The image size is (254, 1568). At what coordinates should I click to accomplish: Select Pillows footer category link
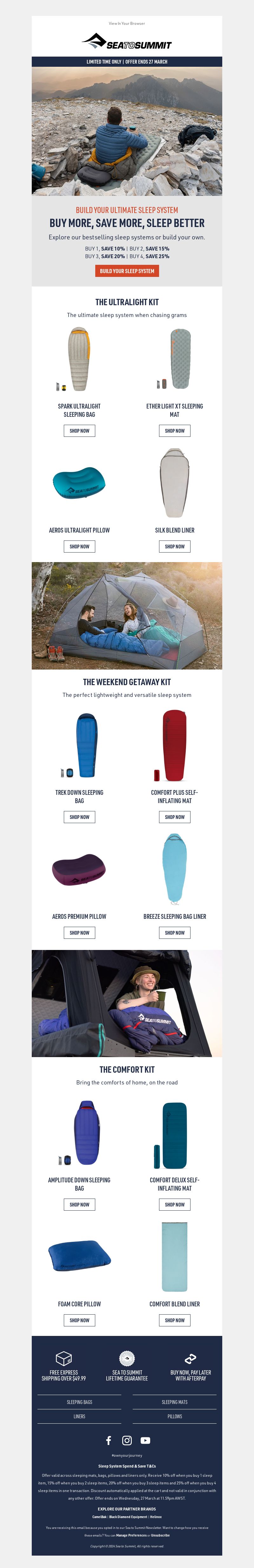(x=174, y=1416)
